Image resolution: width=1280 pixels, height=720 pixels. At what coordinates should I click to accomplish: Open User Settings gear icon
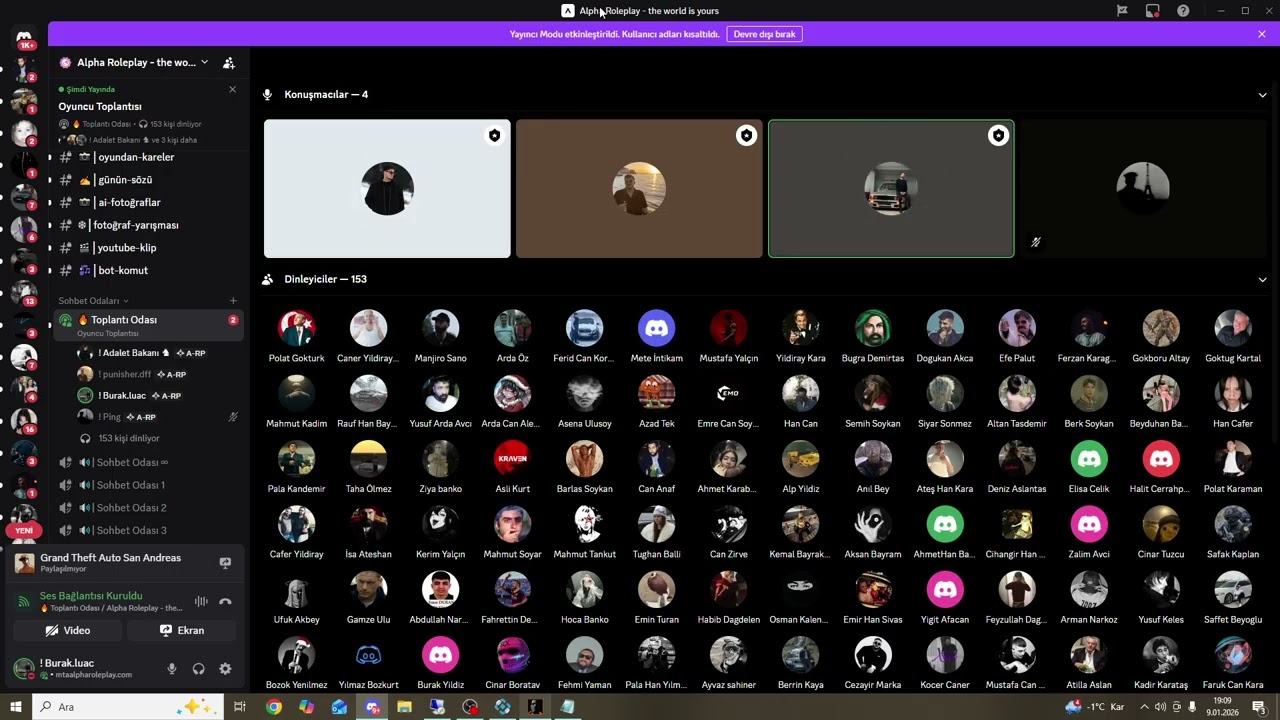coord(225,669)
